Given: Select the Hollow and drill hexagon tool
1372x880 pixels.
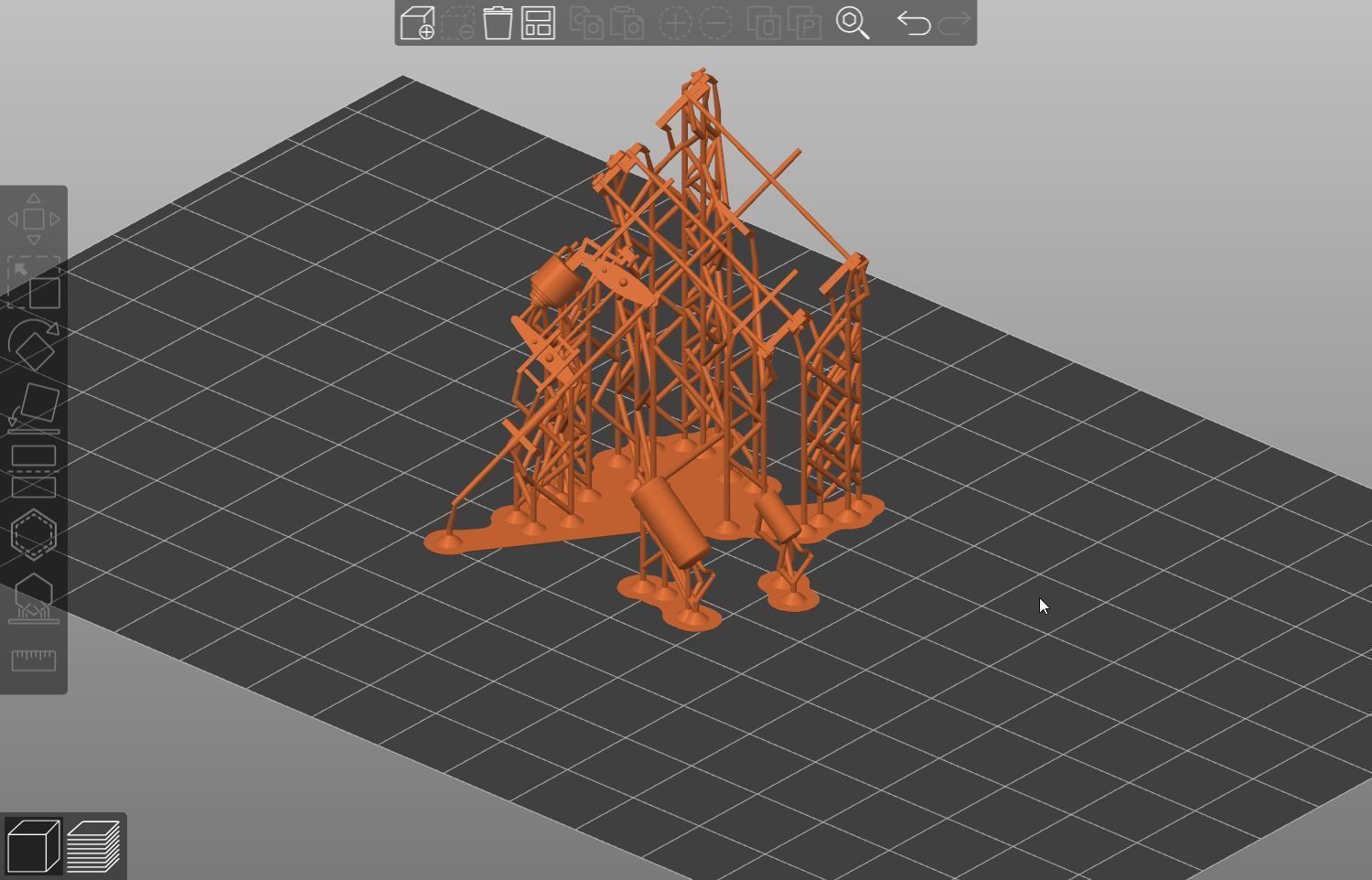Looking at the screenshot, I should click(34, 534).
